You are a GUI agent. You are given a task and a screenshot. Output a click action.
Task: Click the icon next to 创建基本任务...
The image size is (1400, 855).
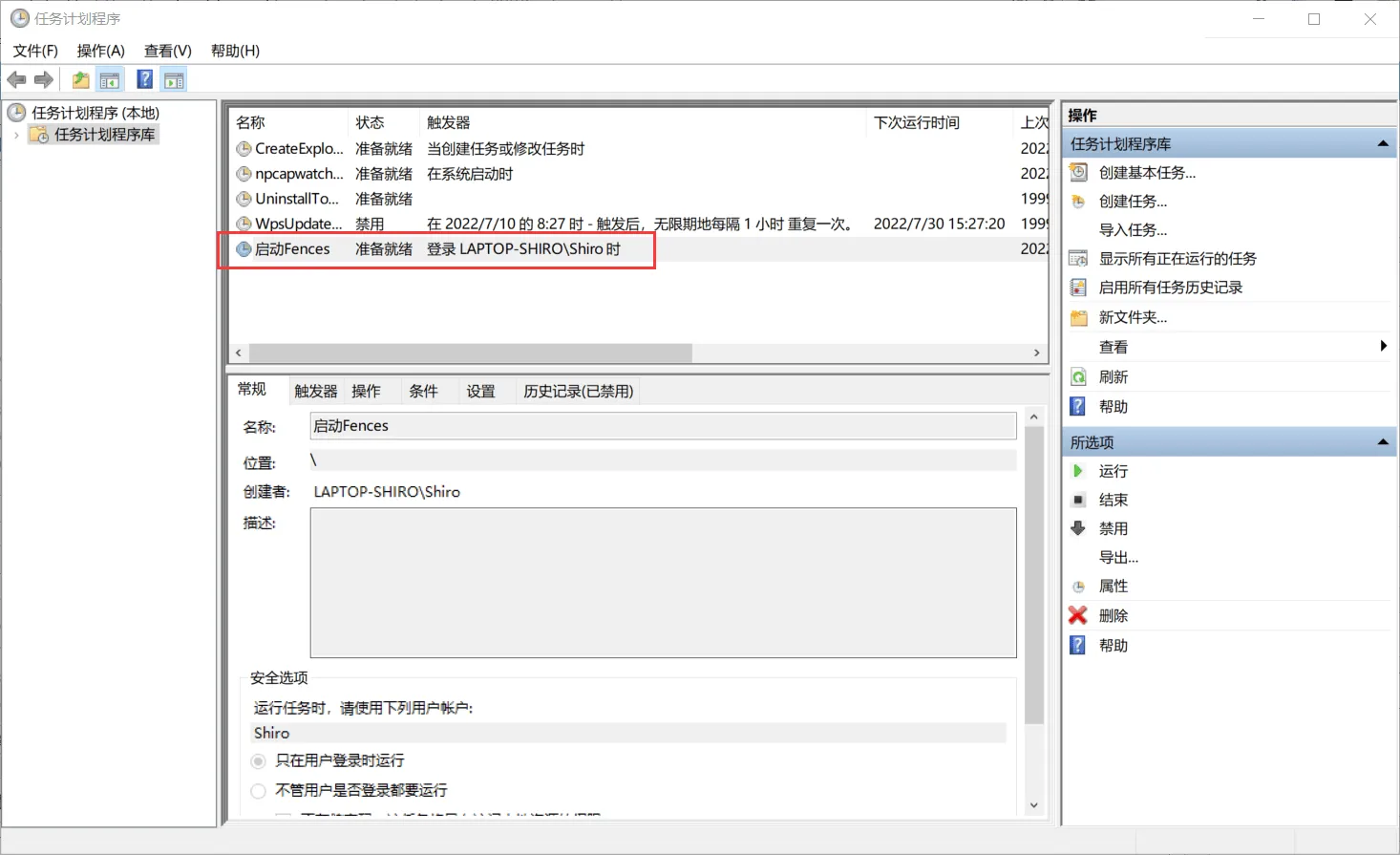[1078, 172]
